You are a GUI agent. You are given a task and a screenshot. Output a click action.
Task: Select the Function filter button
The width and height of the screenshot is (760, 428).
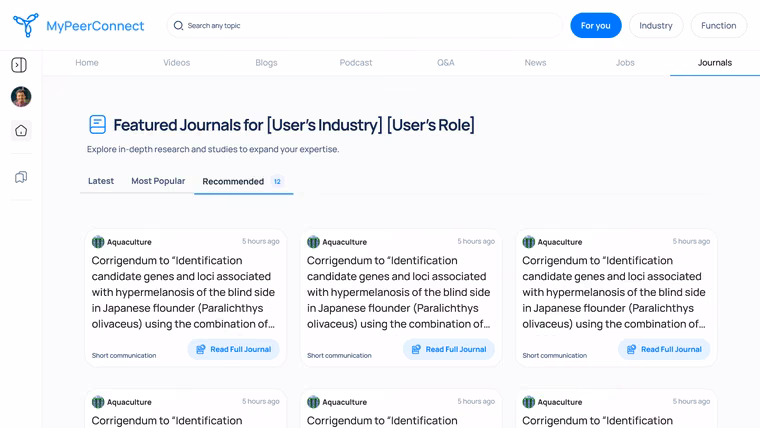tap(718, 25)
